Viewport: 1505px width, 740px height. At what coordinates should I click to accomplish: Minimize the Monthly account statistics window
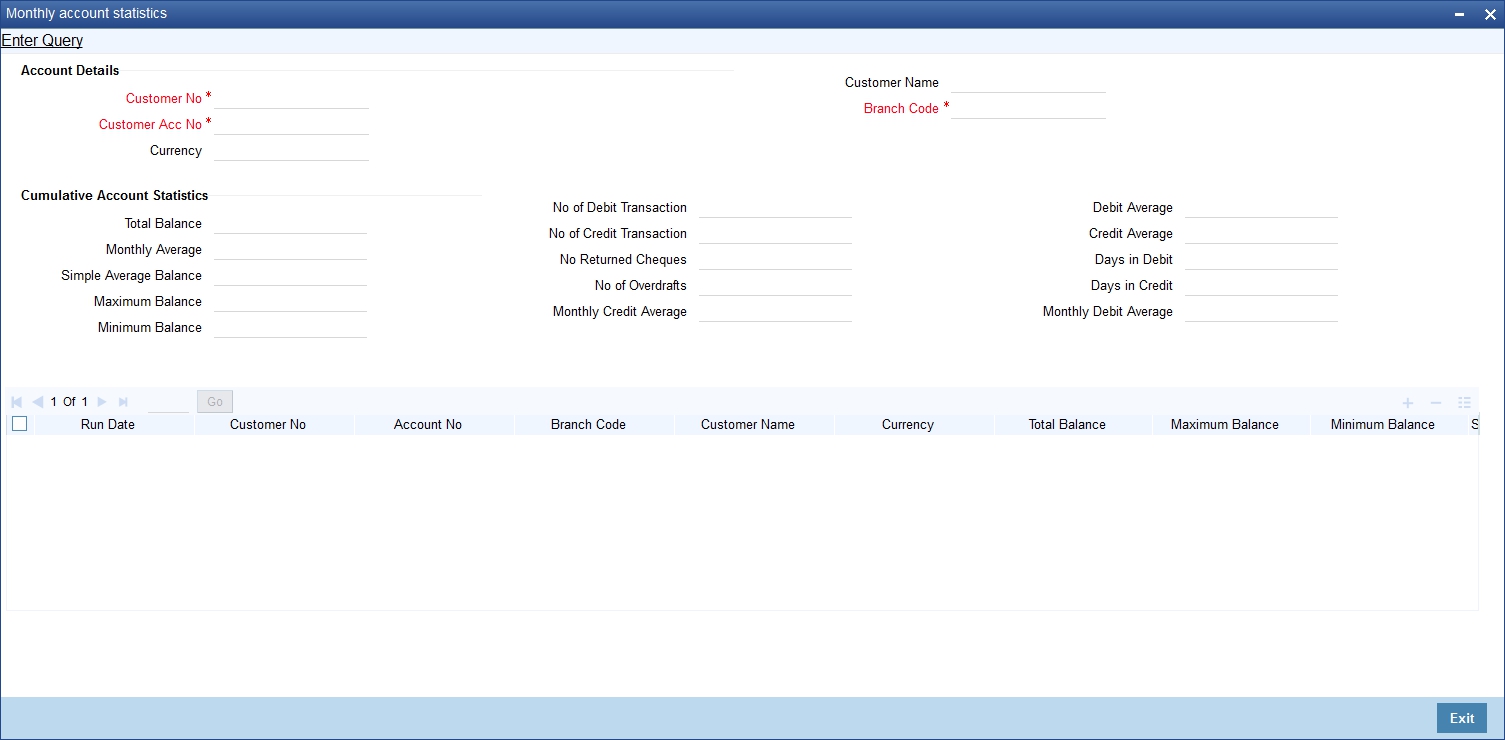(1460, 14)
